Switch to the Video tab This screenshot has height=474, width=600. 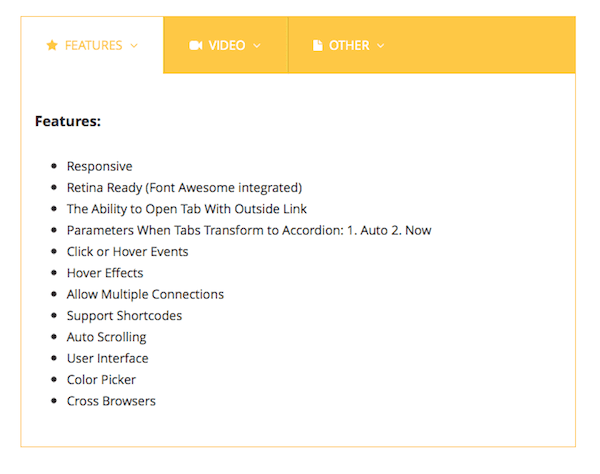coord(227,45)
